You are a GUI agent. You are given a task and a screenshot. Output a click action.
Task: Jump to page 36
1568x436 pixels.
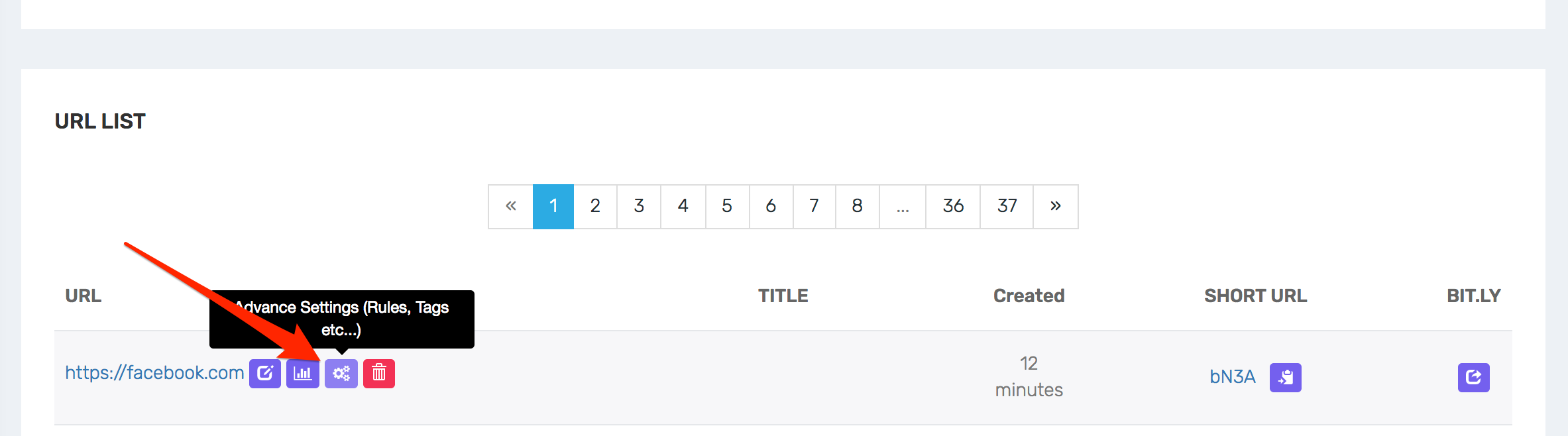953,207
